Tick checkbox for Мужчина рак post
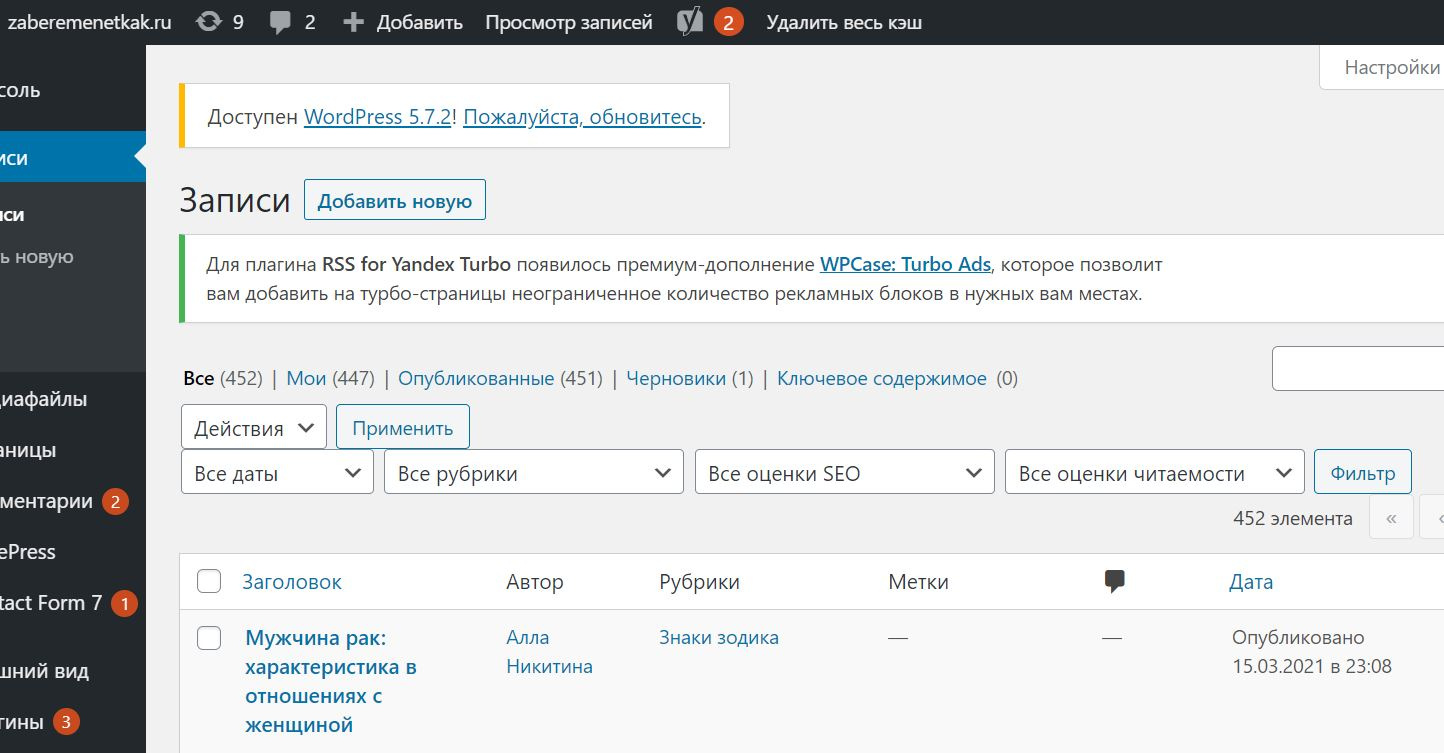 209,638
